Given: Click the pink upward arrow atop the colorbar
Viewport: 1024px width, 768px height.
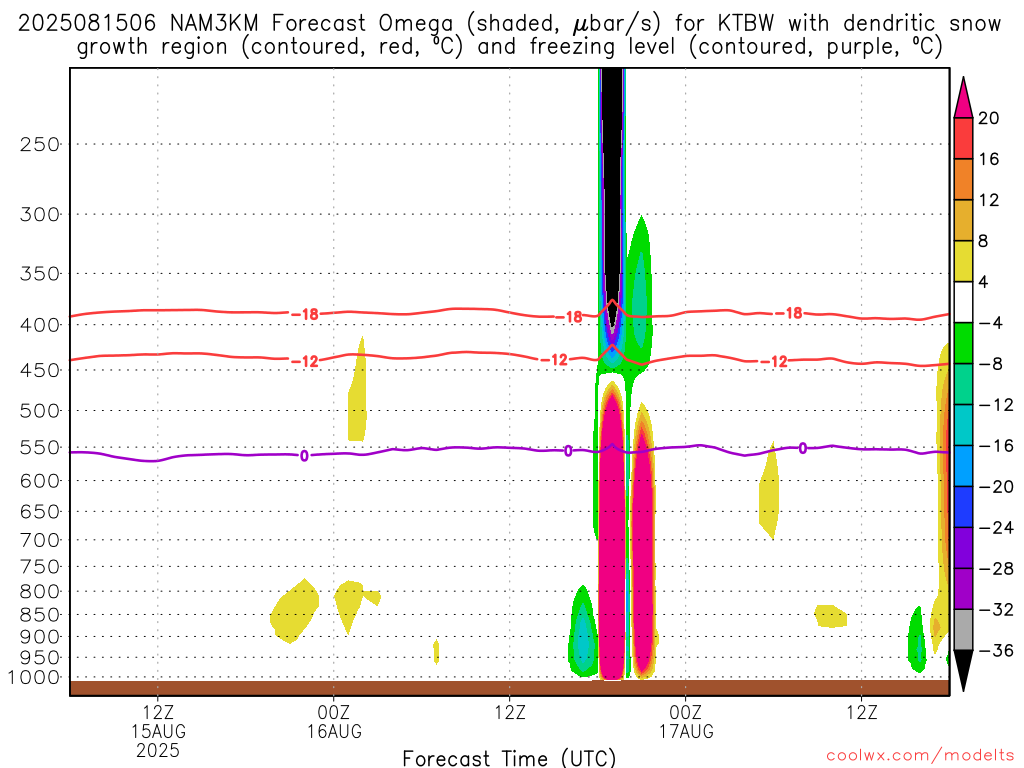Looking at the screenshot, I should coord(963,97).
